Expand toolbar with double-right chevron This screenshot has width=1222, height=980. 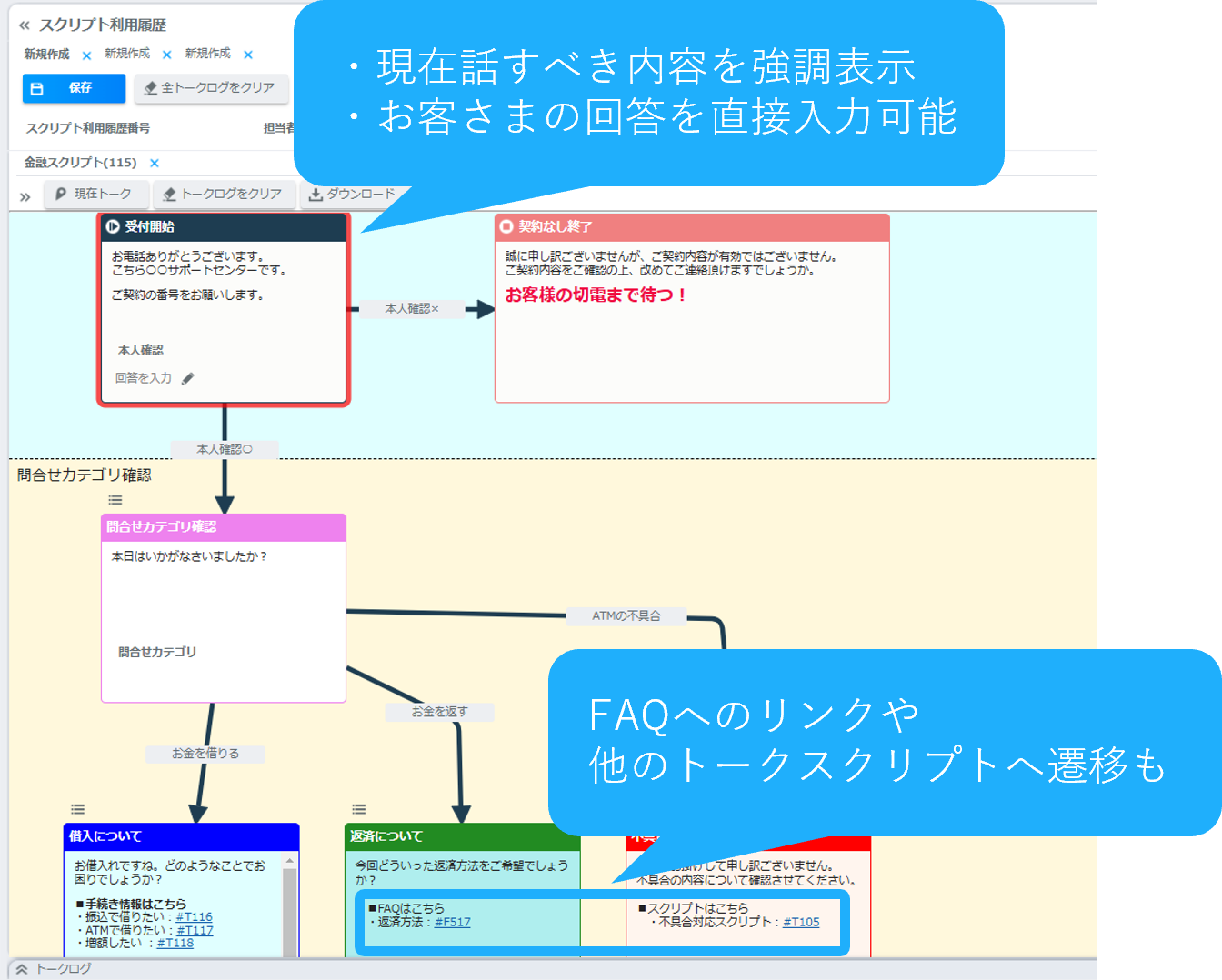[25, 196]
